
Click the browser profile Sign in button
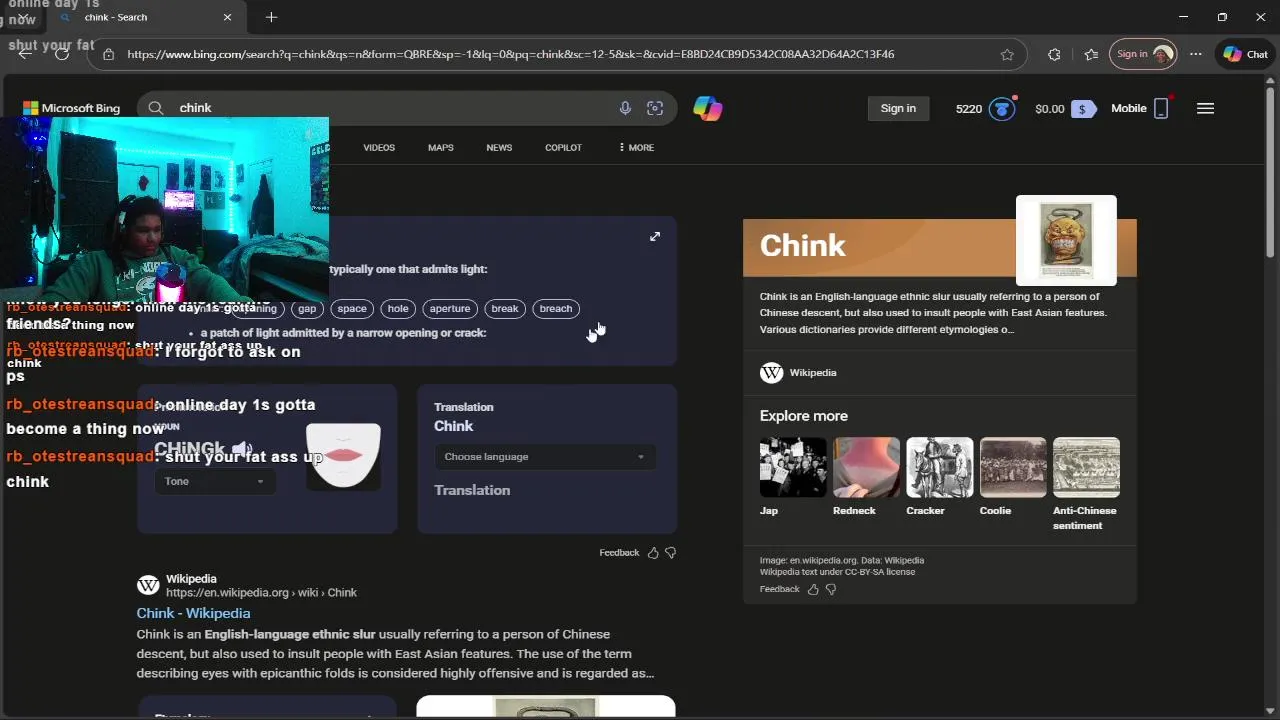click(x=1143, y=54)
